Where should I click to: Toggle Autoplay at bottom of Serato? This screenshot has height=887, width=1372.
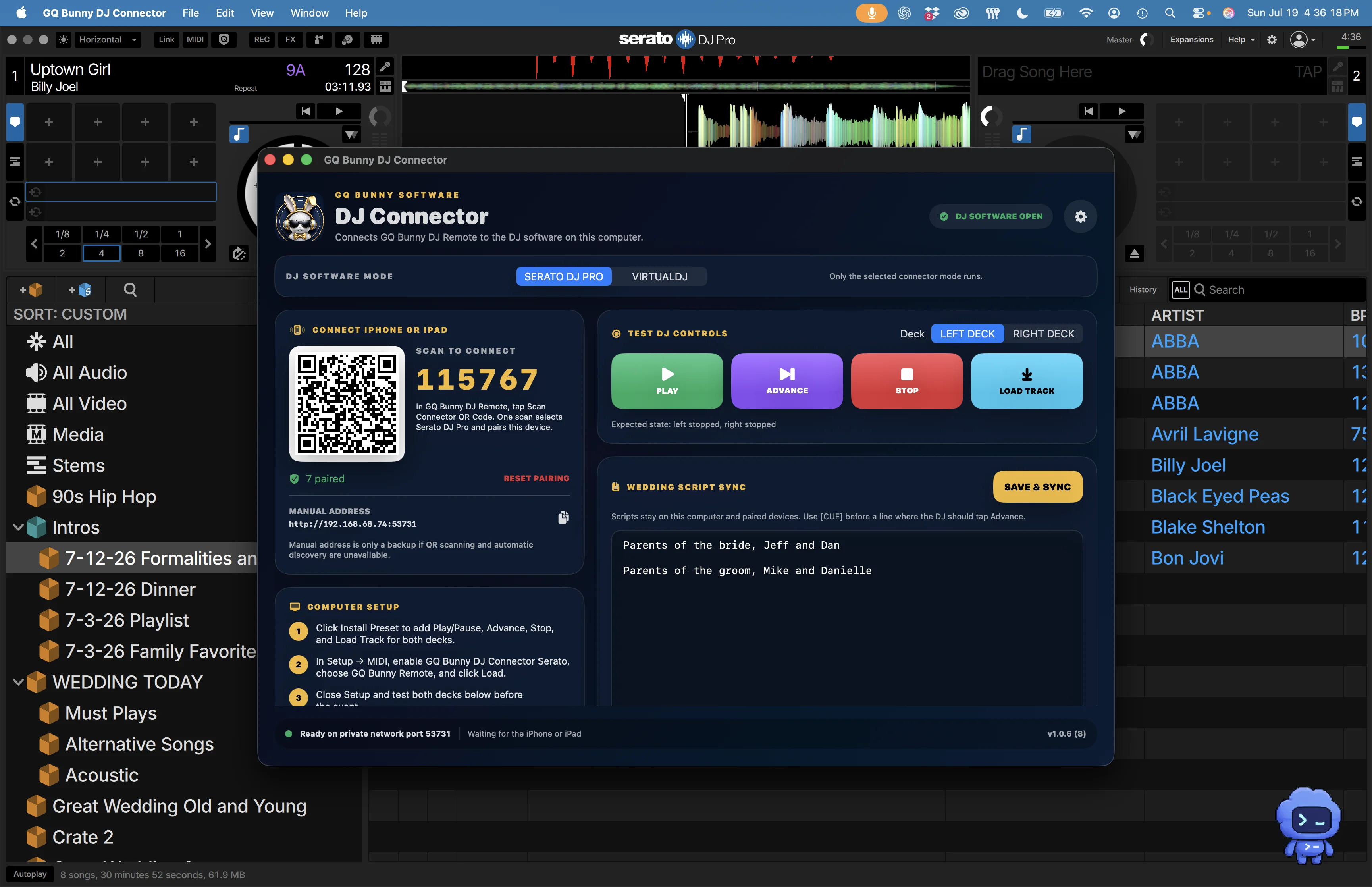30,874
